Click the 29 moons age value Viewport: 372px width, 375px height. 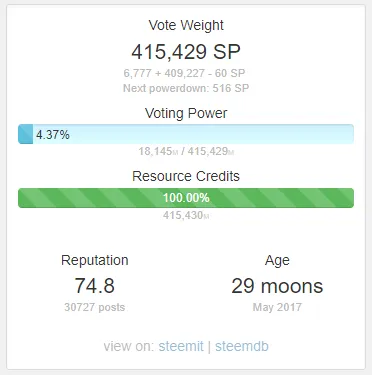(x=277, y=286)
